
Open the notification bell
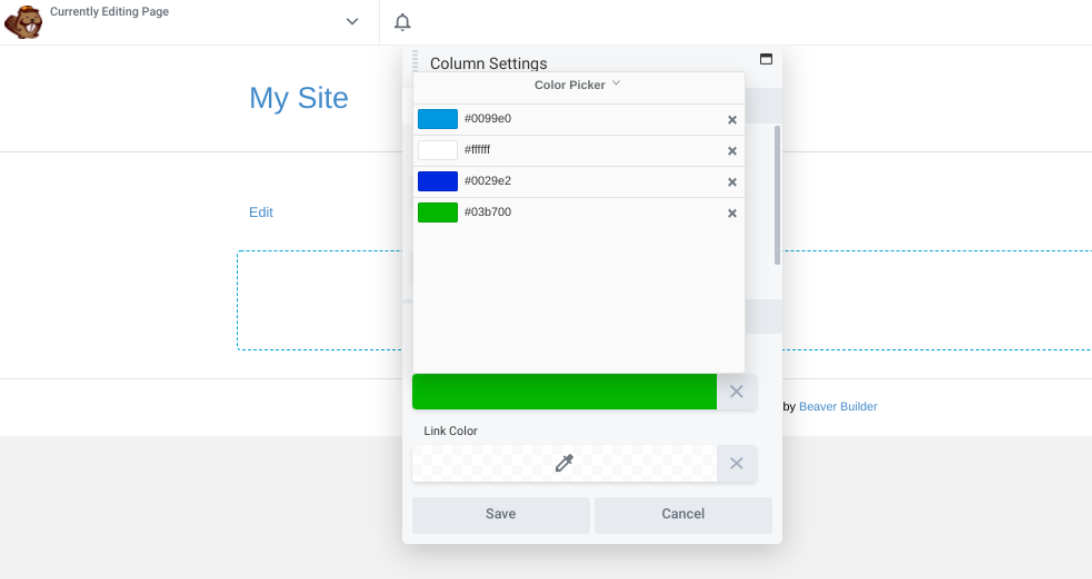402,21
